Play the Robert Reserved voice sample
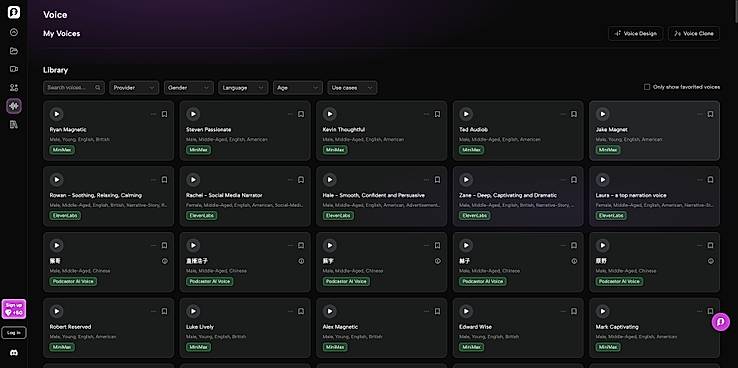Screen dimensions: 738x368 (x=56, y=311)
